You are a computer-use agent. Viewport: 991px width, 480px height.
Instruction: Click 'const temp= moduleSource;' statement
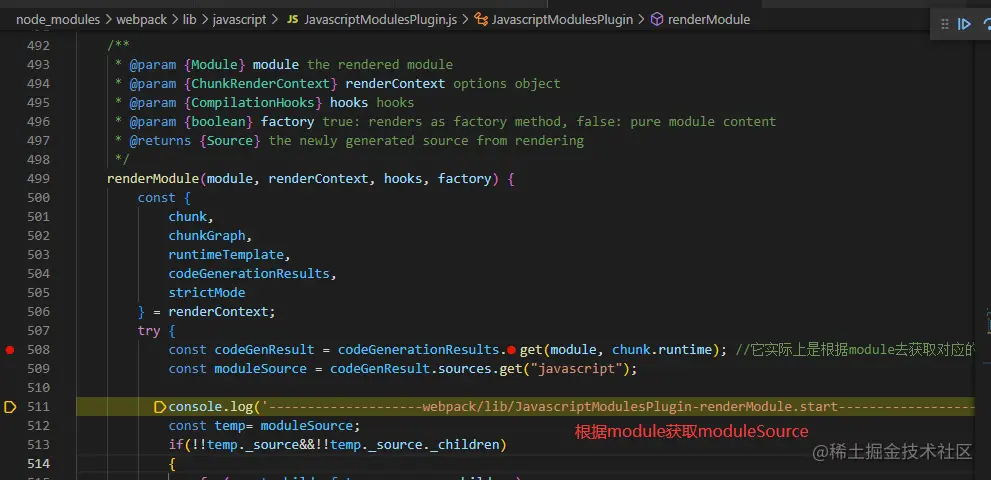point(264,426)
